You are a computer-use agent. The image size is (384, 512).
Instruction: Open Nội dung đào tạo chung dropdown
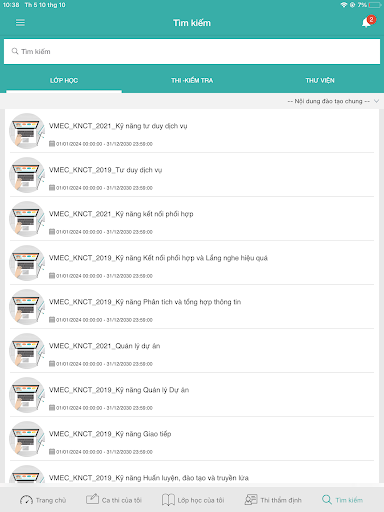point(329,101)
